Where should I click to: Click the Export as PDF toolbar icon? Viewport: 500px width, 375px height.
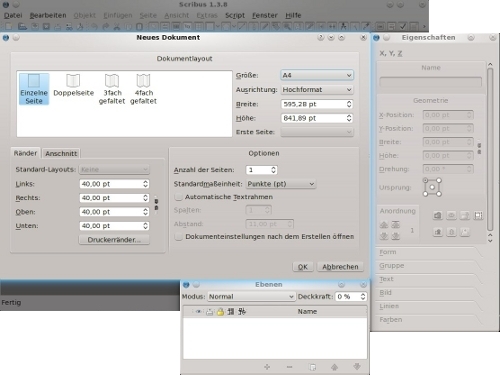click(x=80, y=26)
